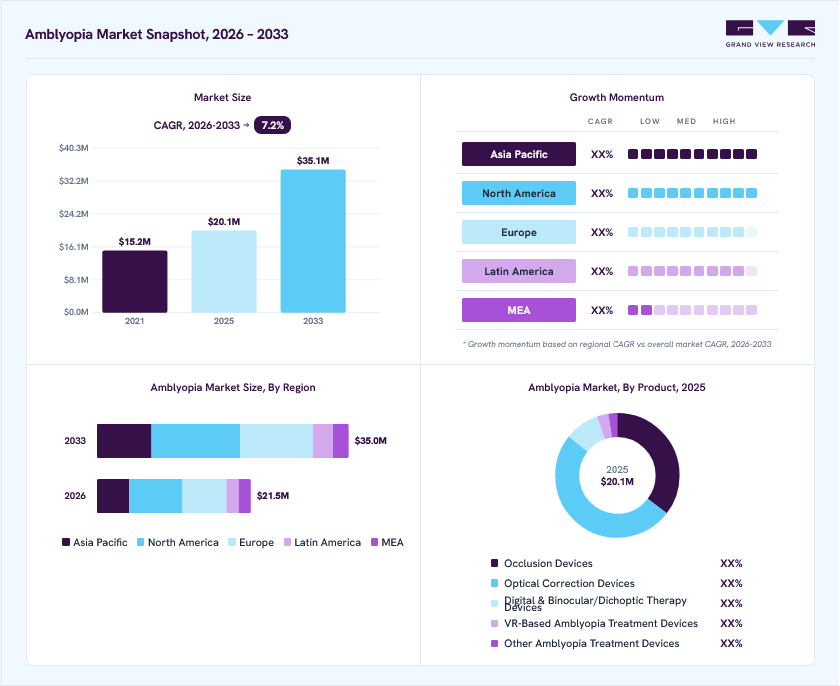This screenshot has width=840, height=686.
Task: Click the Optical Correction Devices XX% value
Action: coord(731,583)
